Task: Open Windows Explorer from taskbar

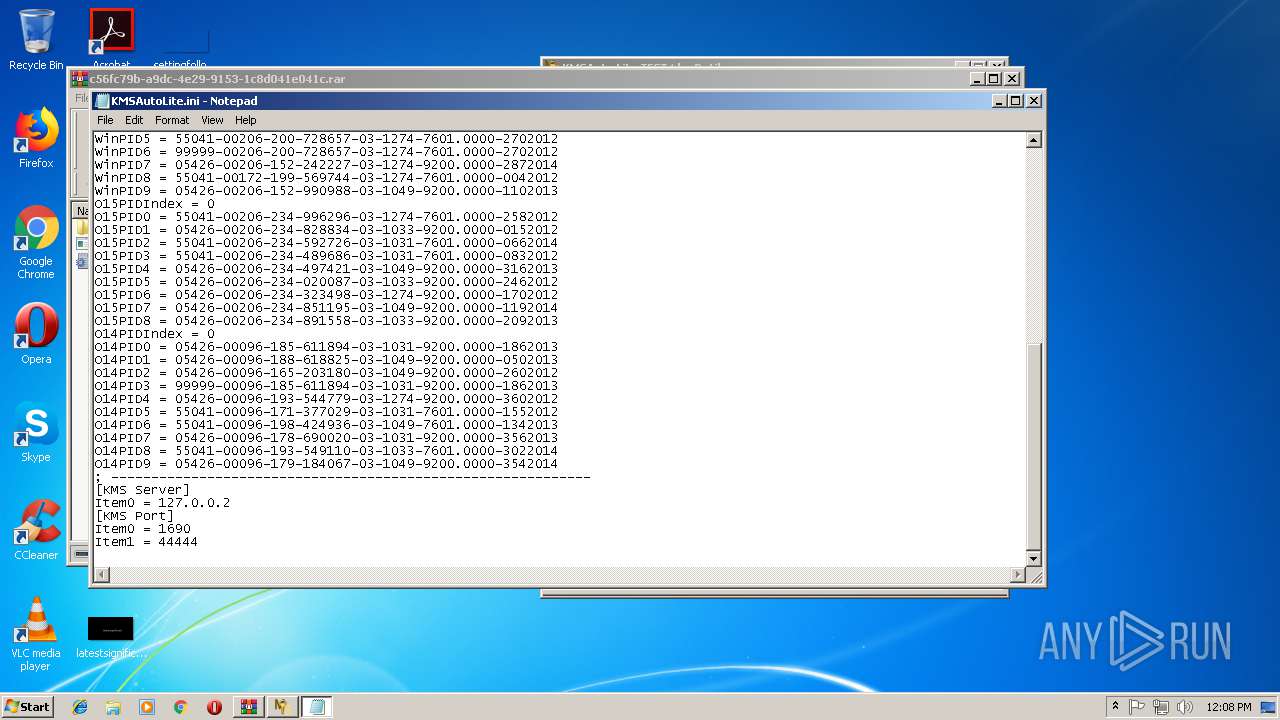Action: (113, 707)
